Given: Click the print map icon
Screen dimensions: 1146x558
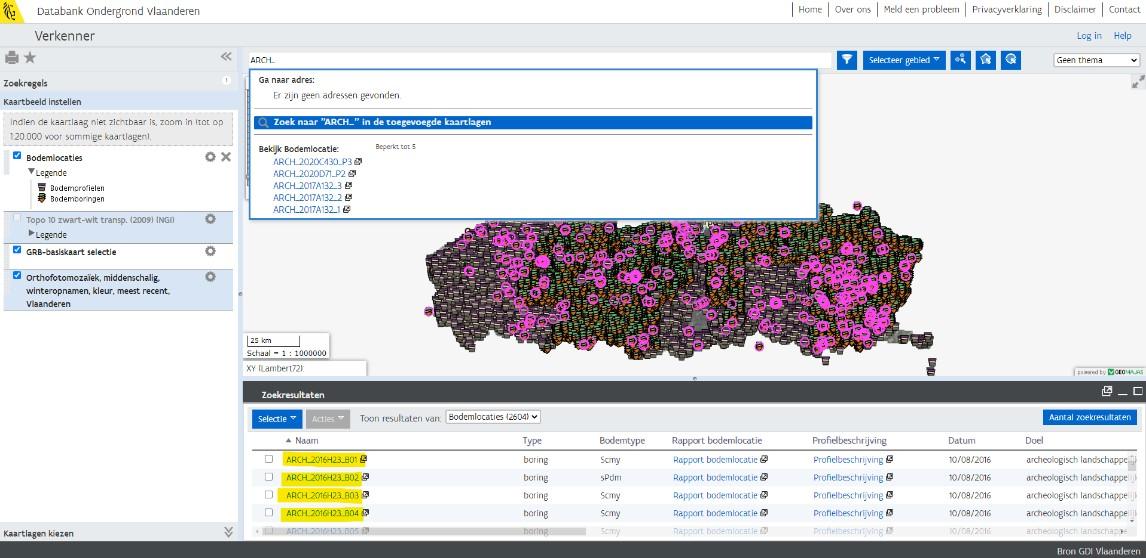Looking at the screenshot, I should (12, 58).
